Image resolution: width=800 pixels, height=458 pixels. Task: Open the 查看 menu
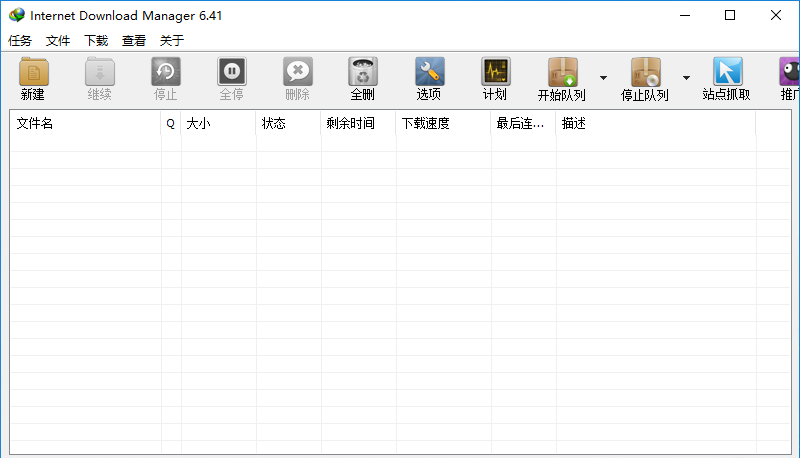click(134, 40)
